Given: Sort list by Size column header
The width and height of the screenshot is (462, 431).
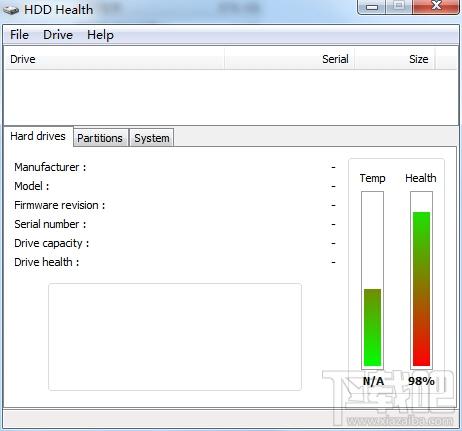Looking at the screenshot, I should pyautogui.click(x=395, y=59).
